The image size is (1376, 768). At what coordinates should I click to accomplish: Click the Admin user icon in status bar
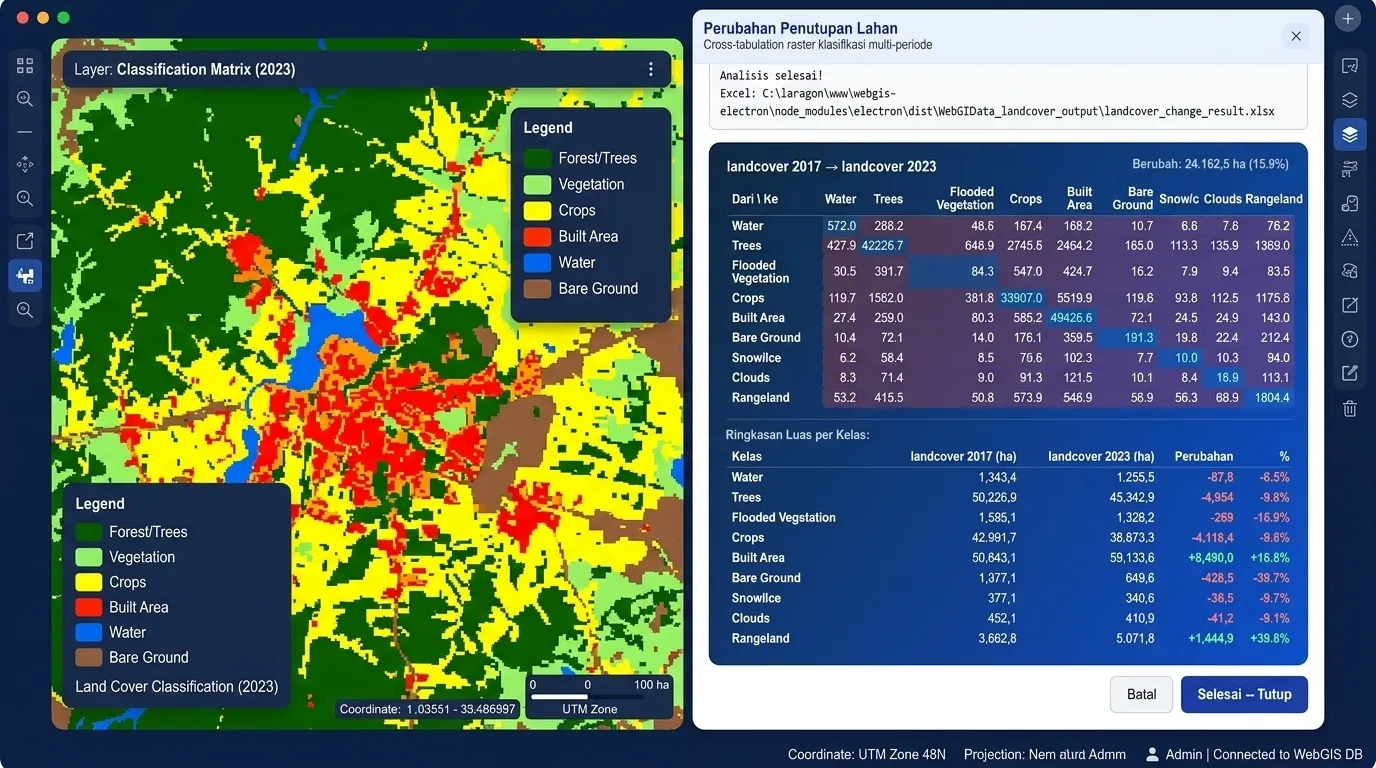(x=1152, y=754)
